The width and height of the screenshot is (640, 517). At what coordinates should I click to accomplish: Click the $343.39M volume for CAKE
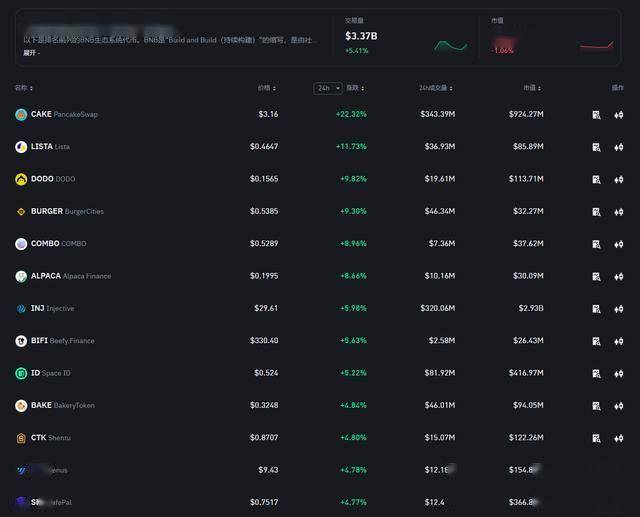(438, 114)
